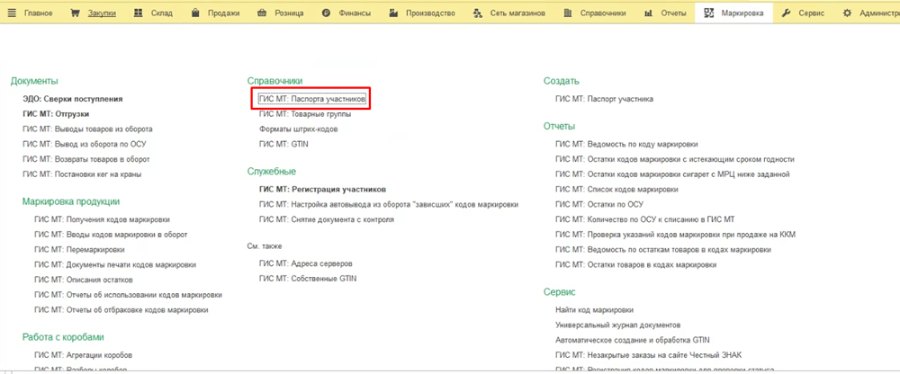The image size is (900, 374).
Task: Open the Сервис section with wrench
Action: coord(803,13)
